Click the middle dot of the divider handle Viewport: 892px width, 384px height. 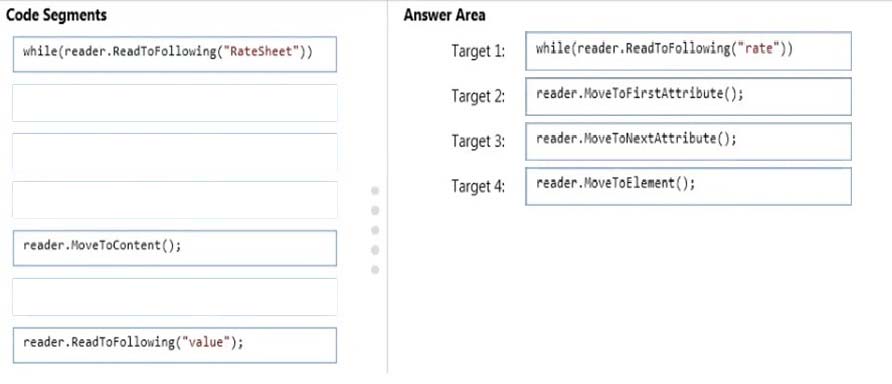pyautogui.click(x=375, y=230)
